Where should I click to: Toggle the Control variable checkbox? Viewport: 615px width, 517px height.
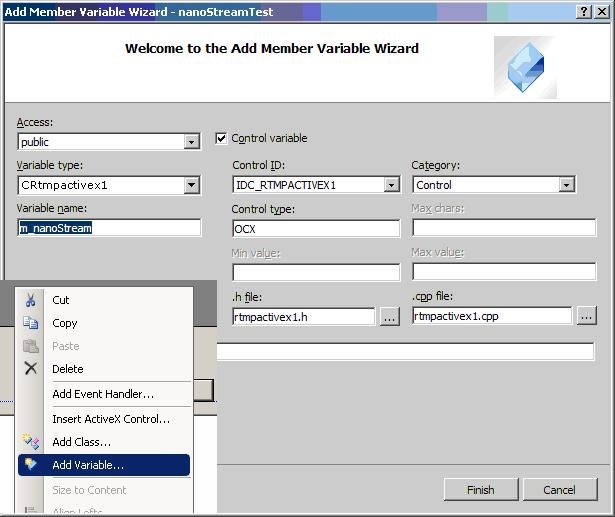coord(222,139)
